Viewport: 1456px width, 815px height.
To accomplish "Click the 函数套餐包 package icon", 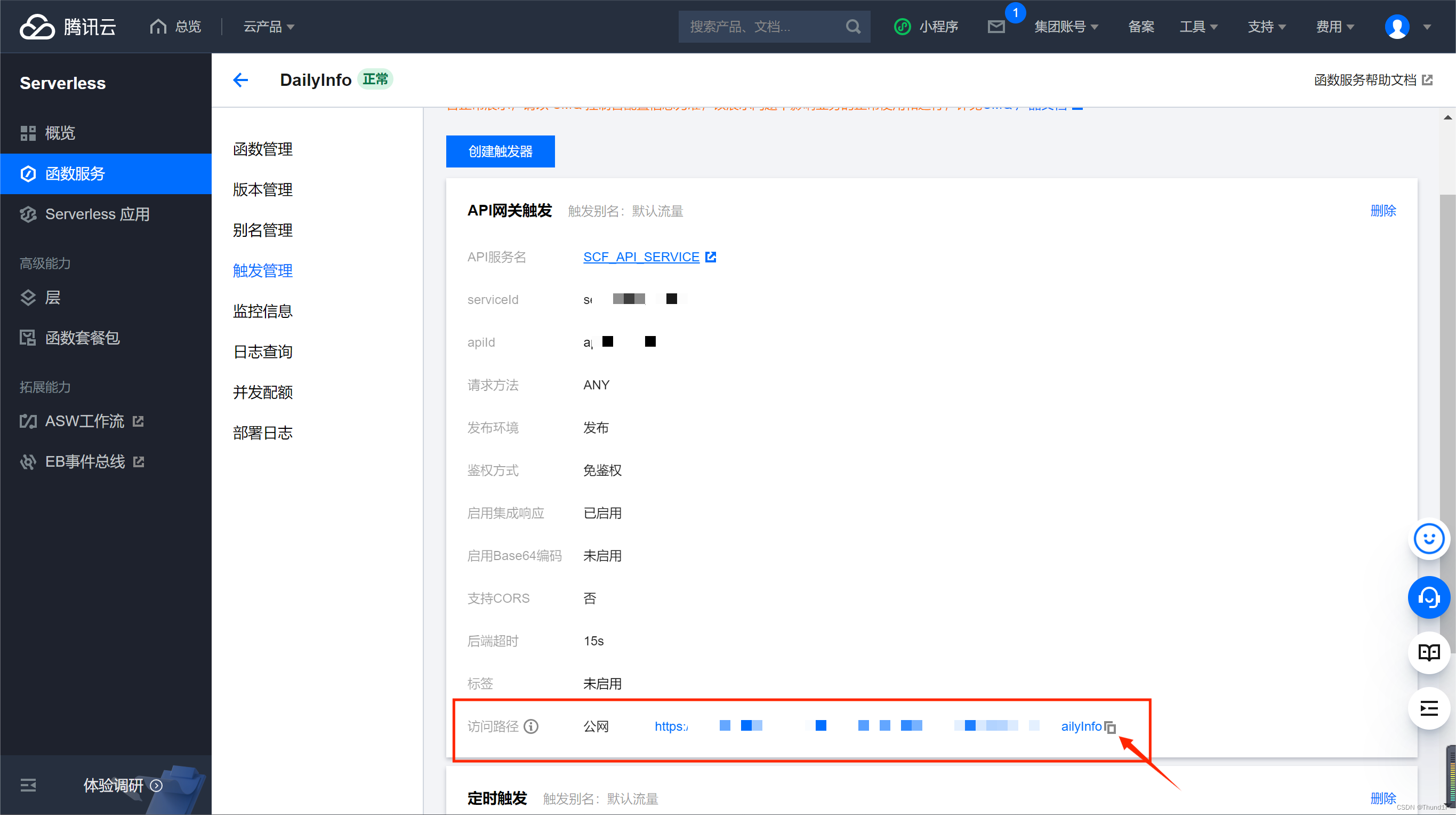I will click(28, 338).
